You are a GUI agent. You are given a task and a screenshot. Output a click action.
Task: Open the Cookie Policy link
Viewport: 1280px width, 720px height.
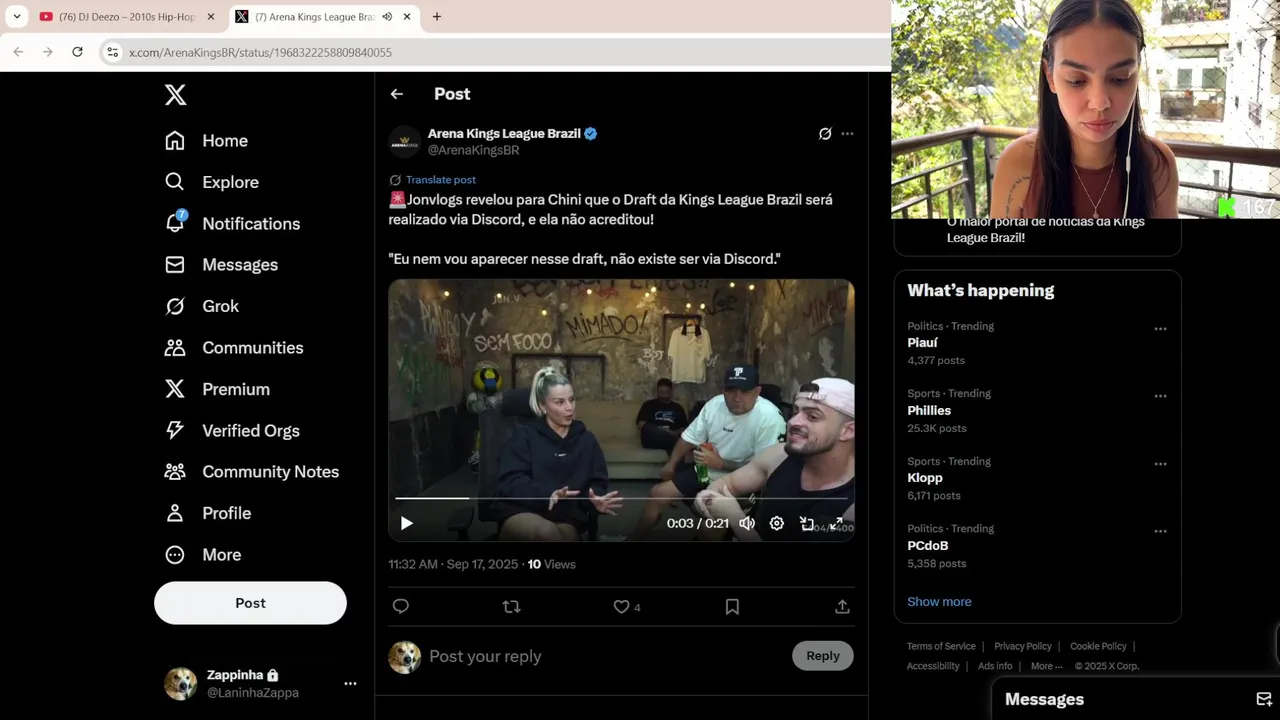(x=1098, y=647)
